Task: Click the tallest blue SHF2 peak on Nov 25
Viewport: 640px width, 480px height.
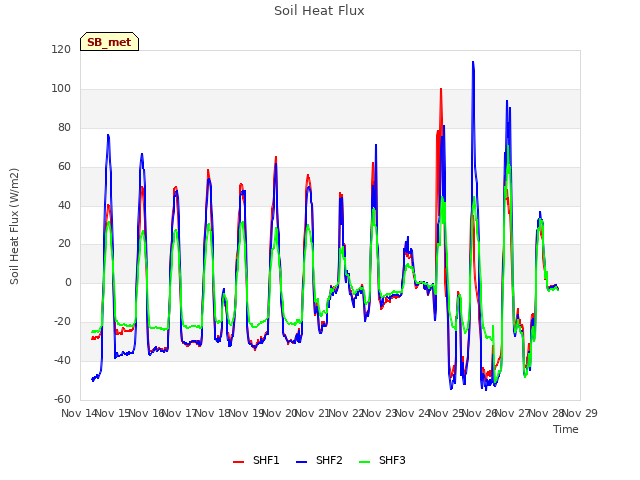Action: [473, 62]
